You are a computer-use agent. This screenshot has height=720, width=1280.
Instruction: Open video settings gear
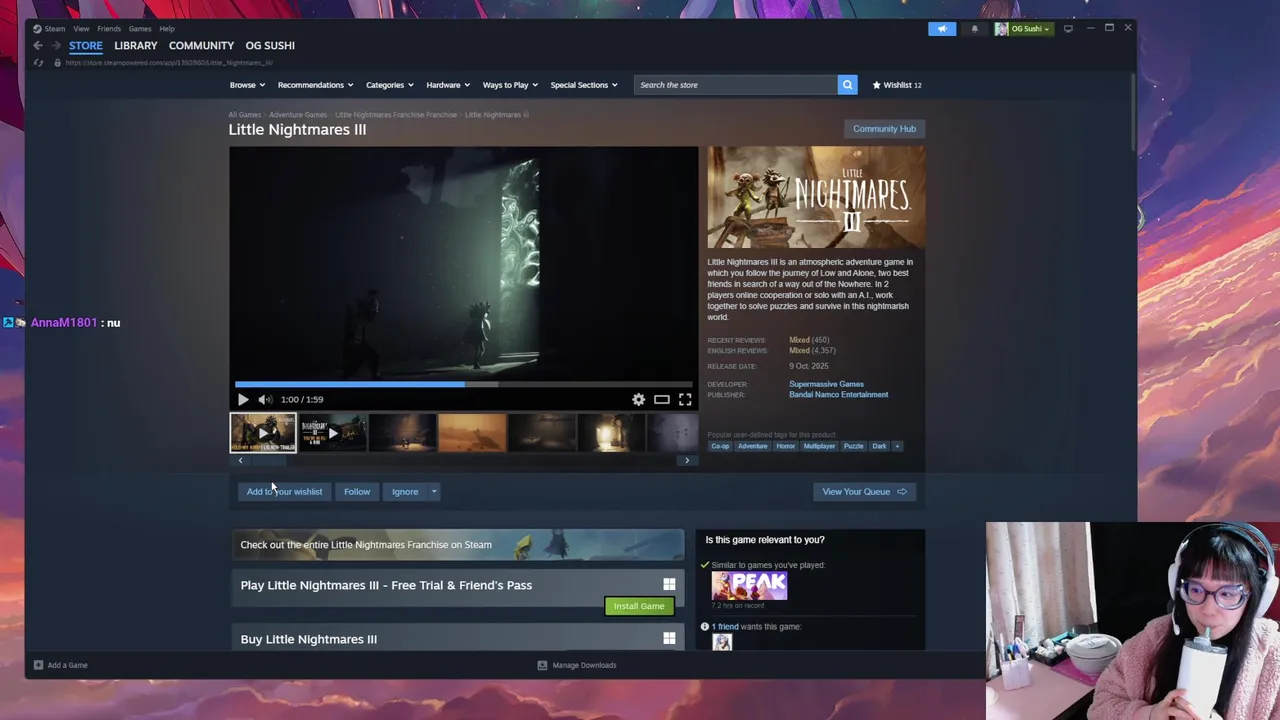pos(638,399)
